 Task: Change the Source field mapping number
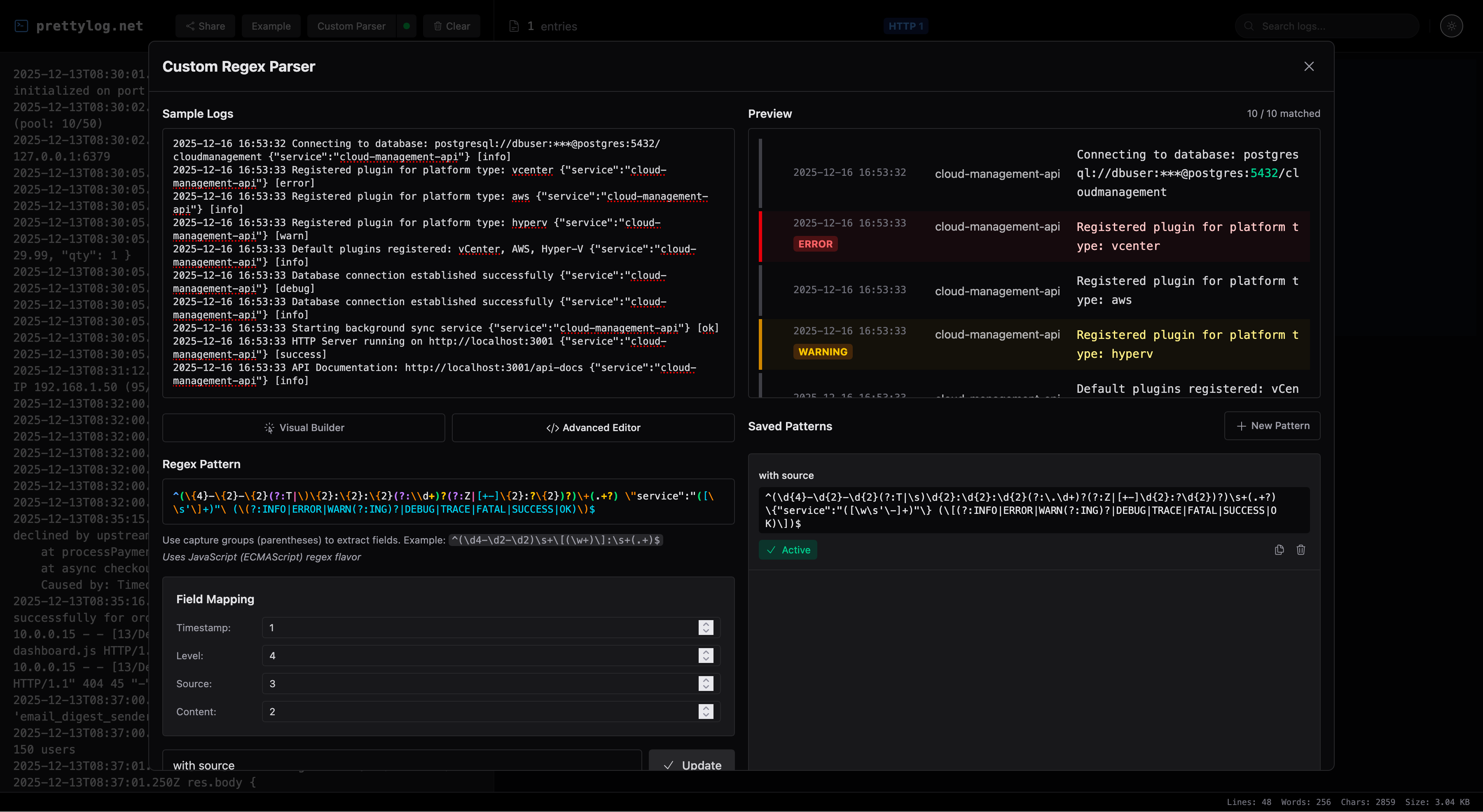point(706,684)
